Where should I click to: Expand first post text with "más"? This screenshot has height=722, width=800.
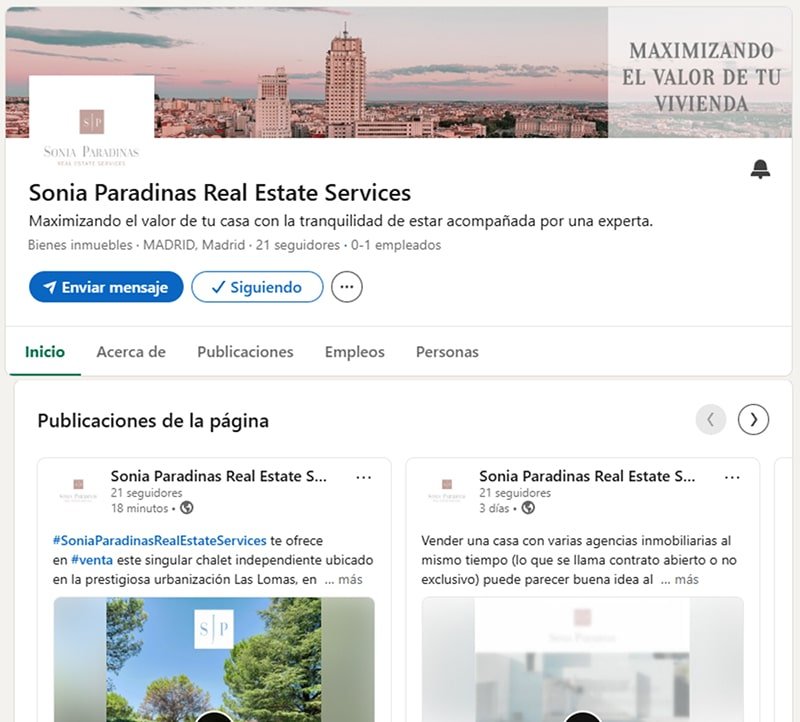click(x=350, y=580)
